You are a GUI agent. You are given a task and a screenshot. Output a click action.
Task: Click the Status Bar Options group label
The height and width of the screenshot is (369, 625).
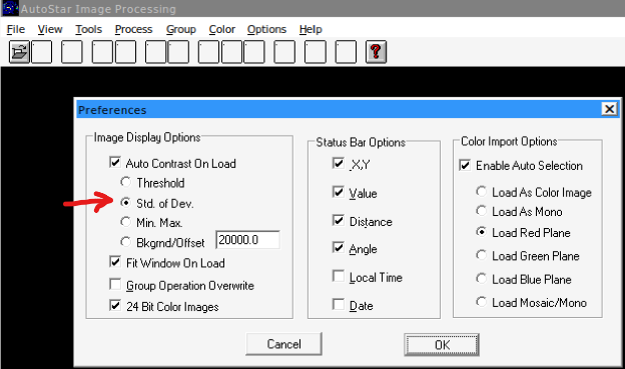(x=360, y=142)
